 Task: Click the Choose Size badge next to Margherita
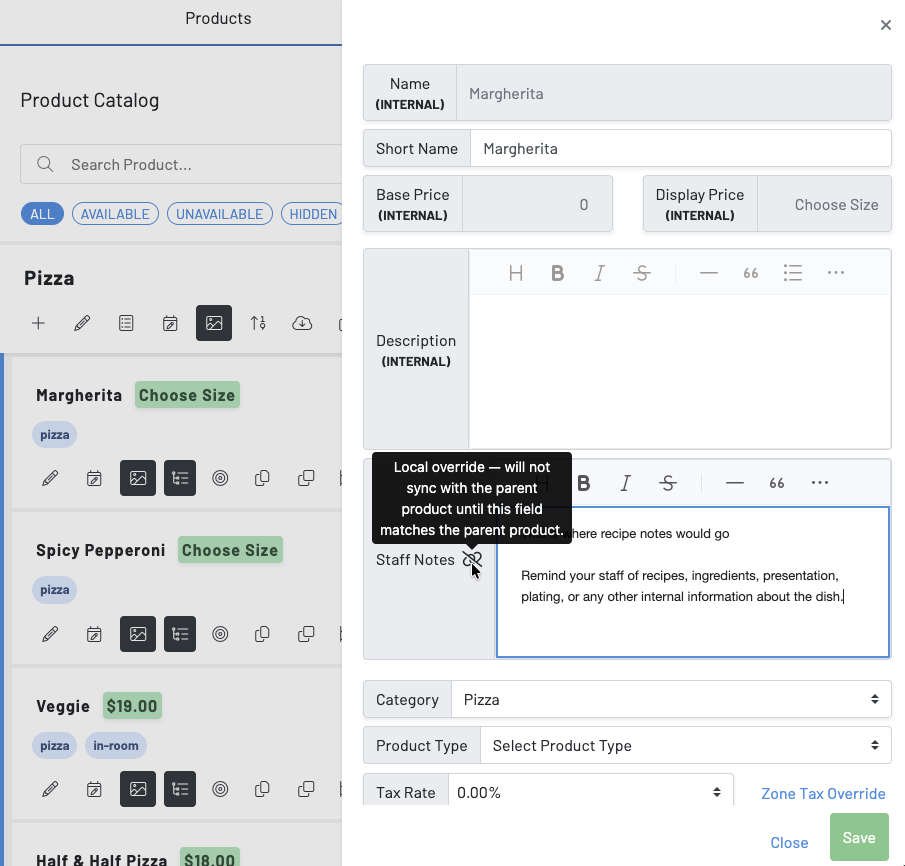click(x=187, y=395)
